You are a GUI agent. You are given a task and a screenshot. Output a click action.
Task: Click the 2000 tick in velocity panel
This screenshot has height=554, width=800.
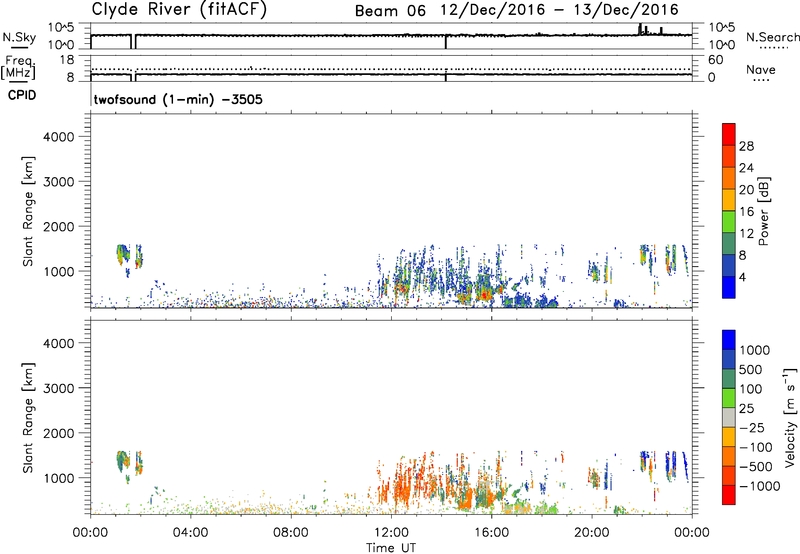[x=59, y=433]
